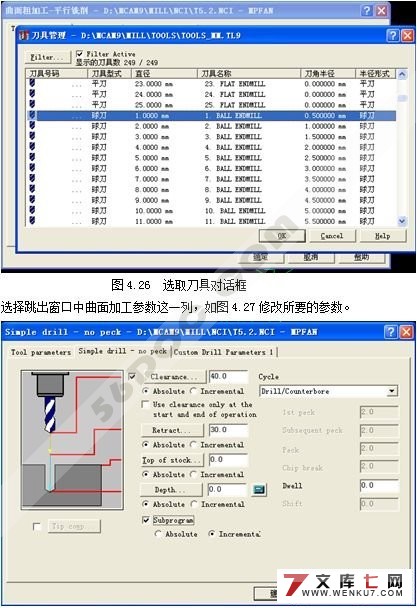This screenshot has width=417, height=608.
Task: Click tool icon of the 5. BALL ENDMILL row
Action: 32,157
